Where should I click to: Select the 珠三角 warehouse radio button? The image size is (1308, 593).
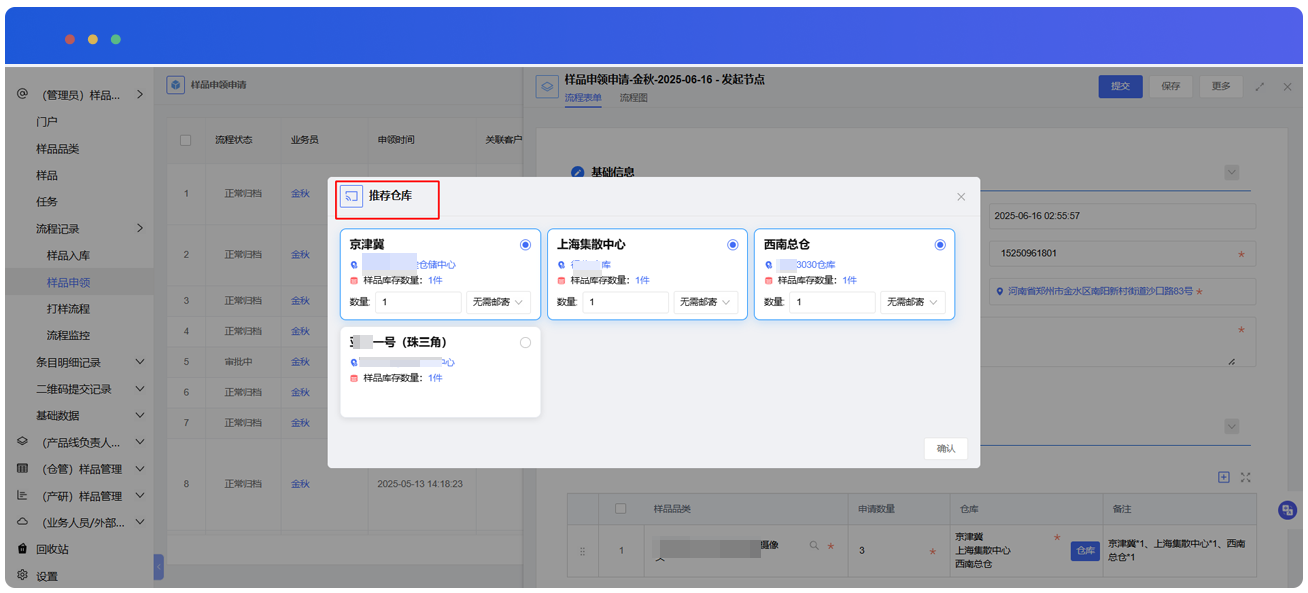pos(525,343)
